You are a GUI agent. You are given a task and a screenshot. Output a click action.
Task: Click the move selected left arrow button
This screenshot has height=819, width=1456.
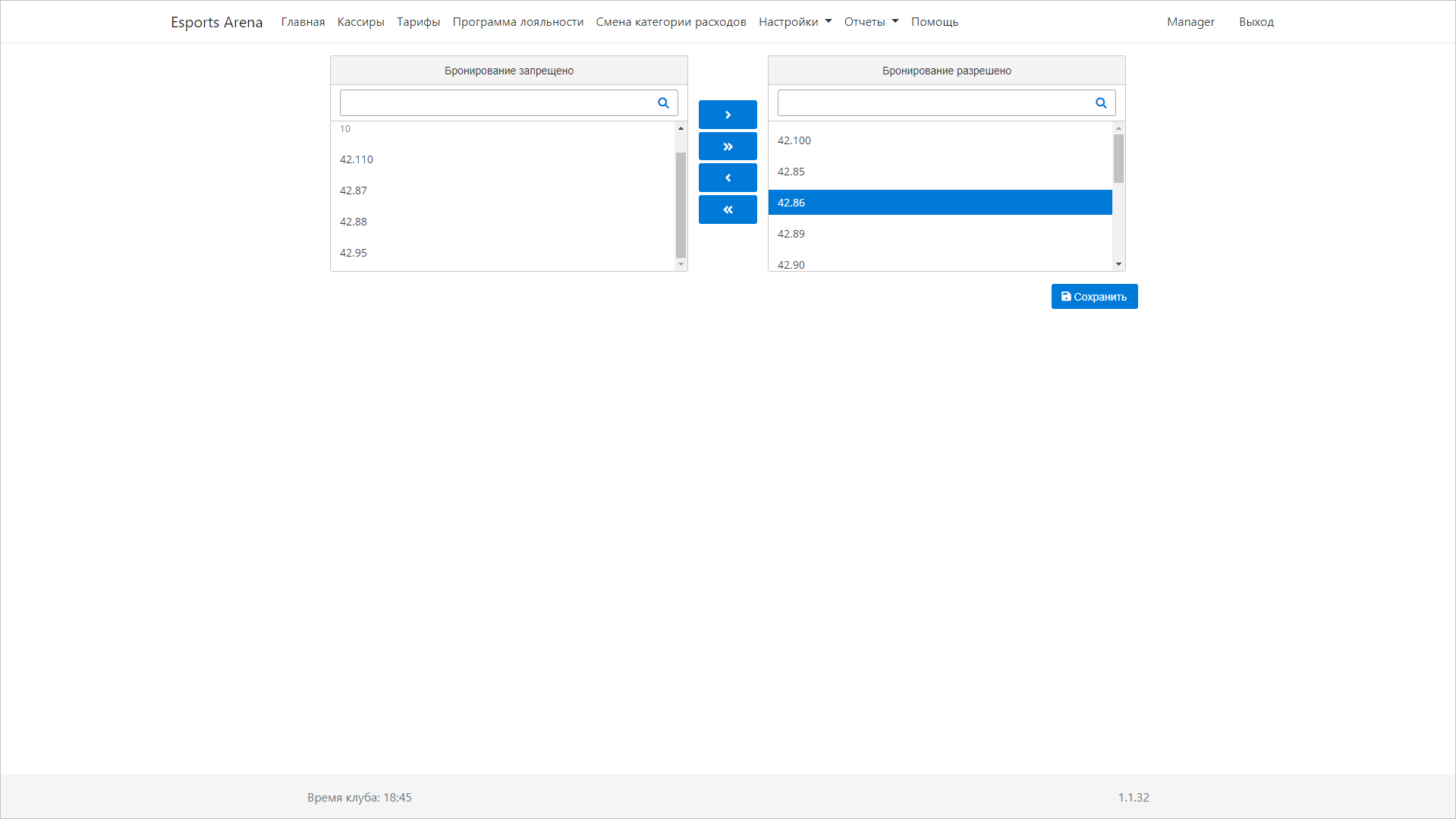point(727,178)
